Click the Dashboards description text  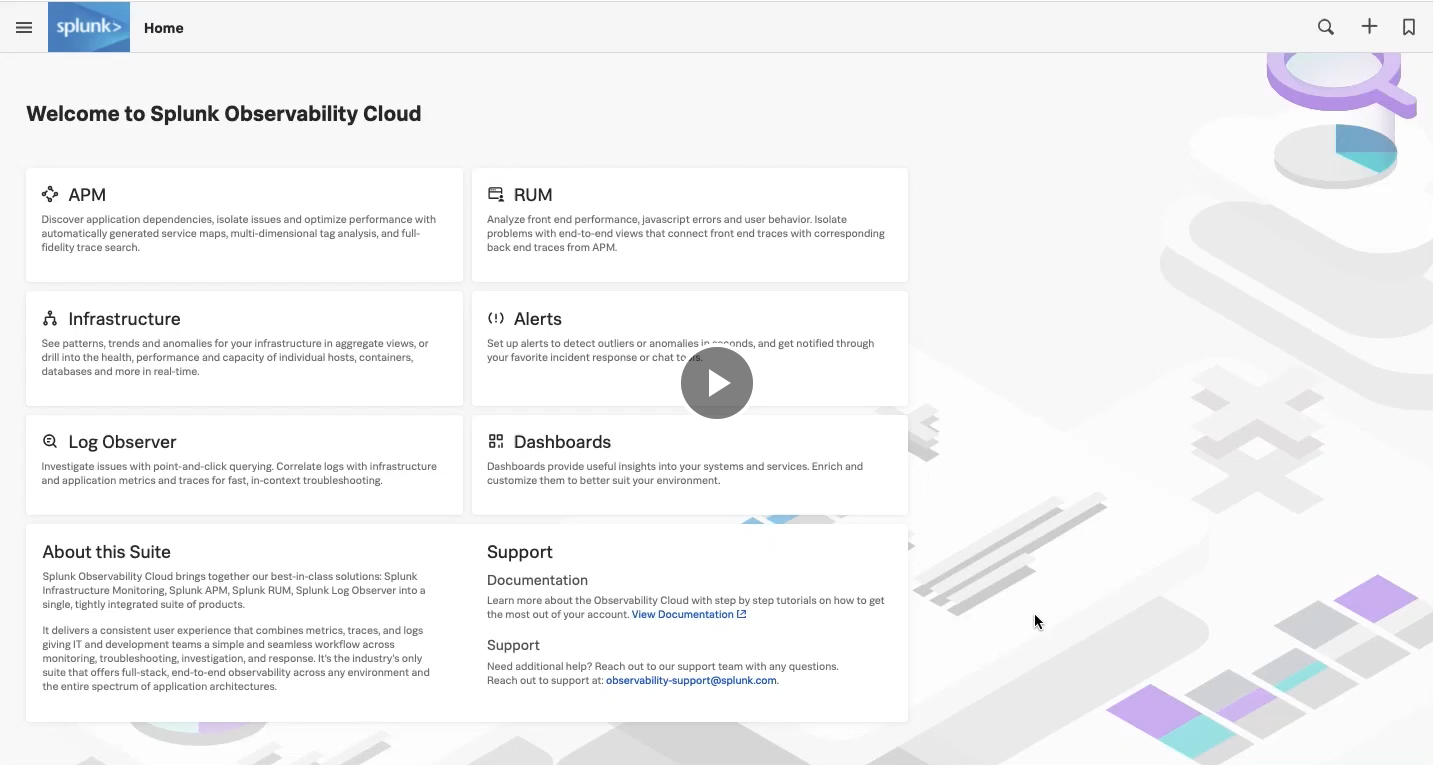(x=675, y=473)
